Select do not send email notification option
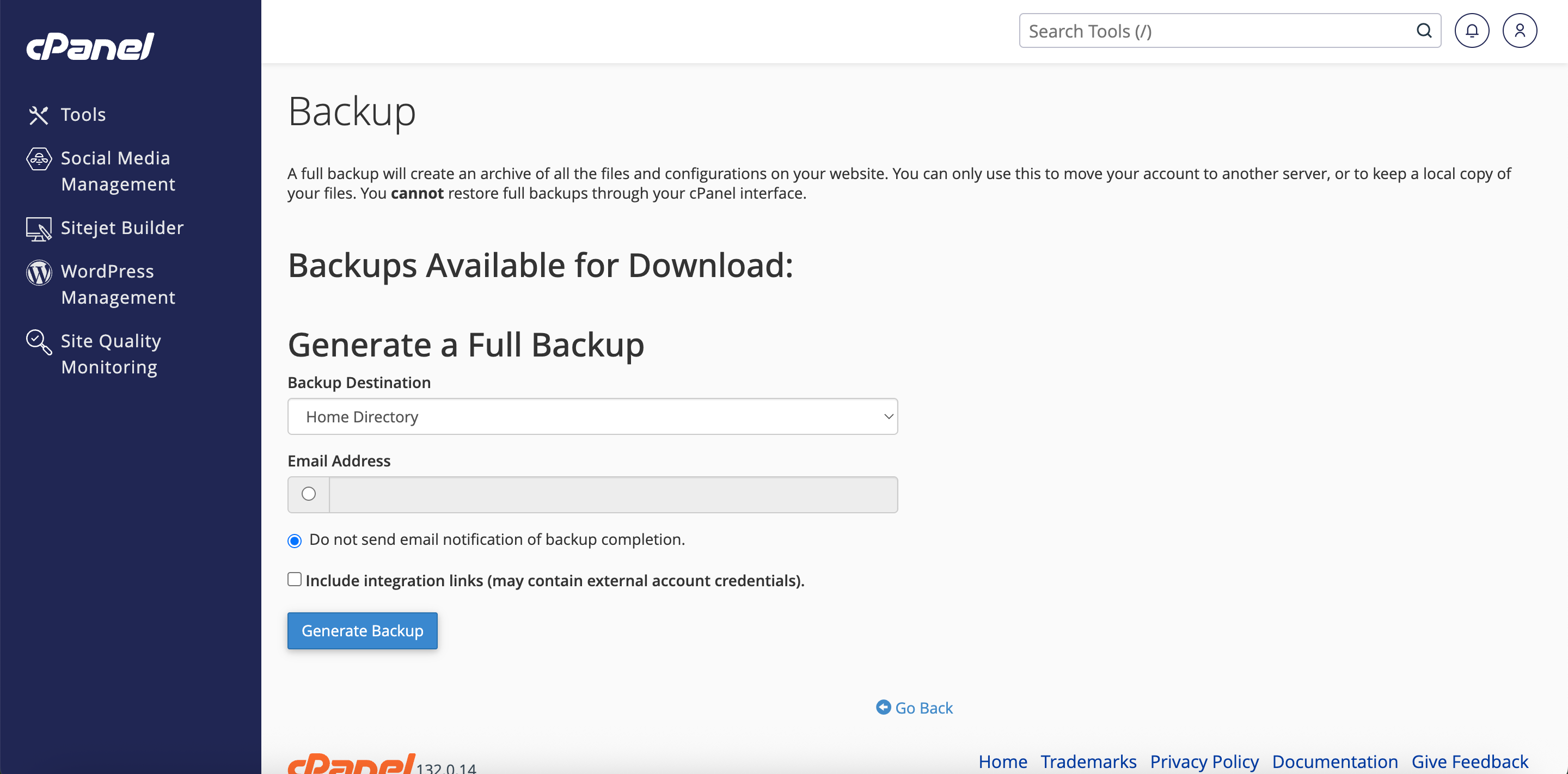1568x774 pixels. coord(295,541)
